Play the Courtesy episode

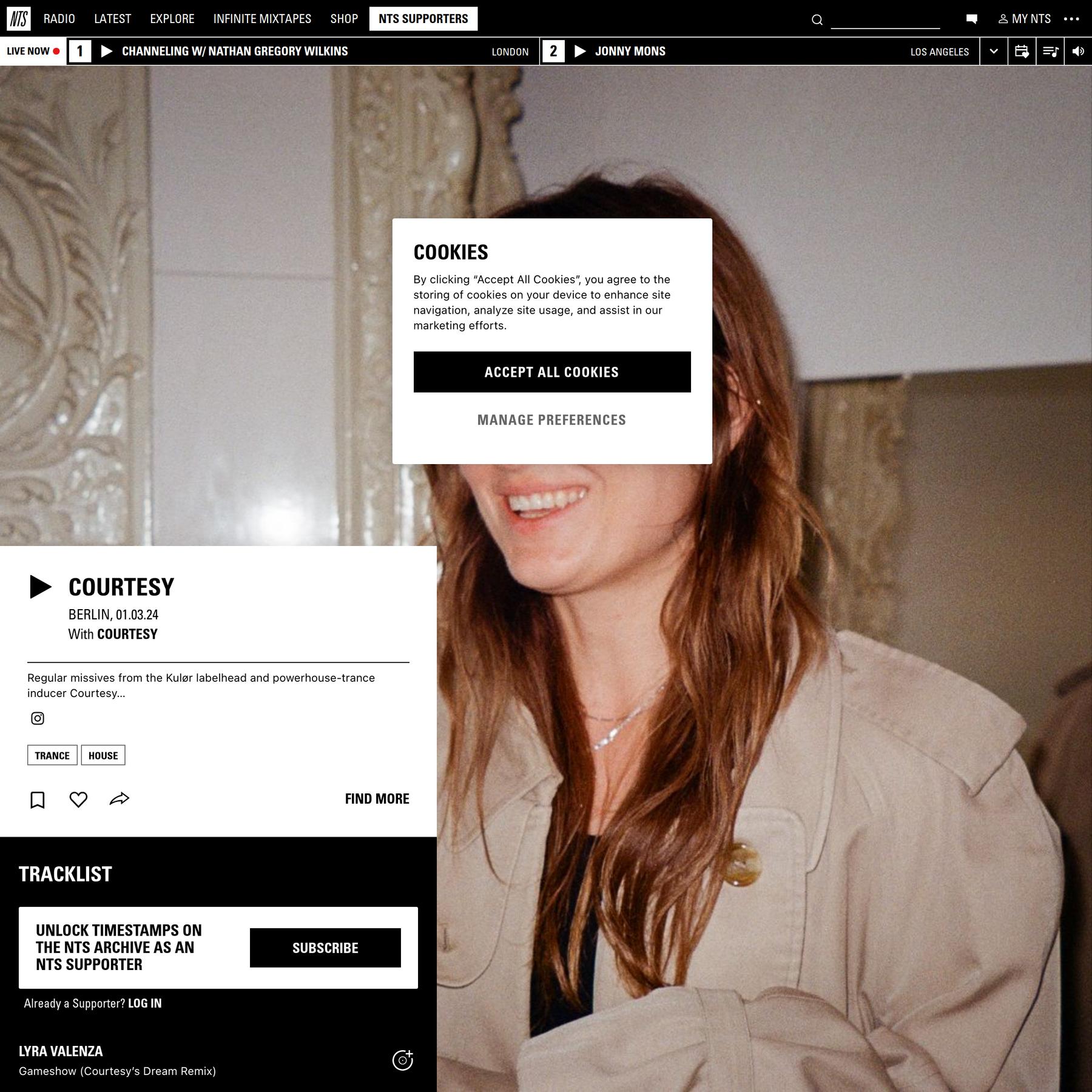coord(41,587)
